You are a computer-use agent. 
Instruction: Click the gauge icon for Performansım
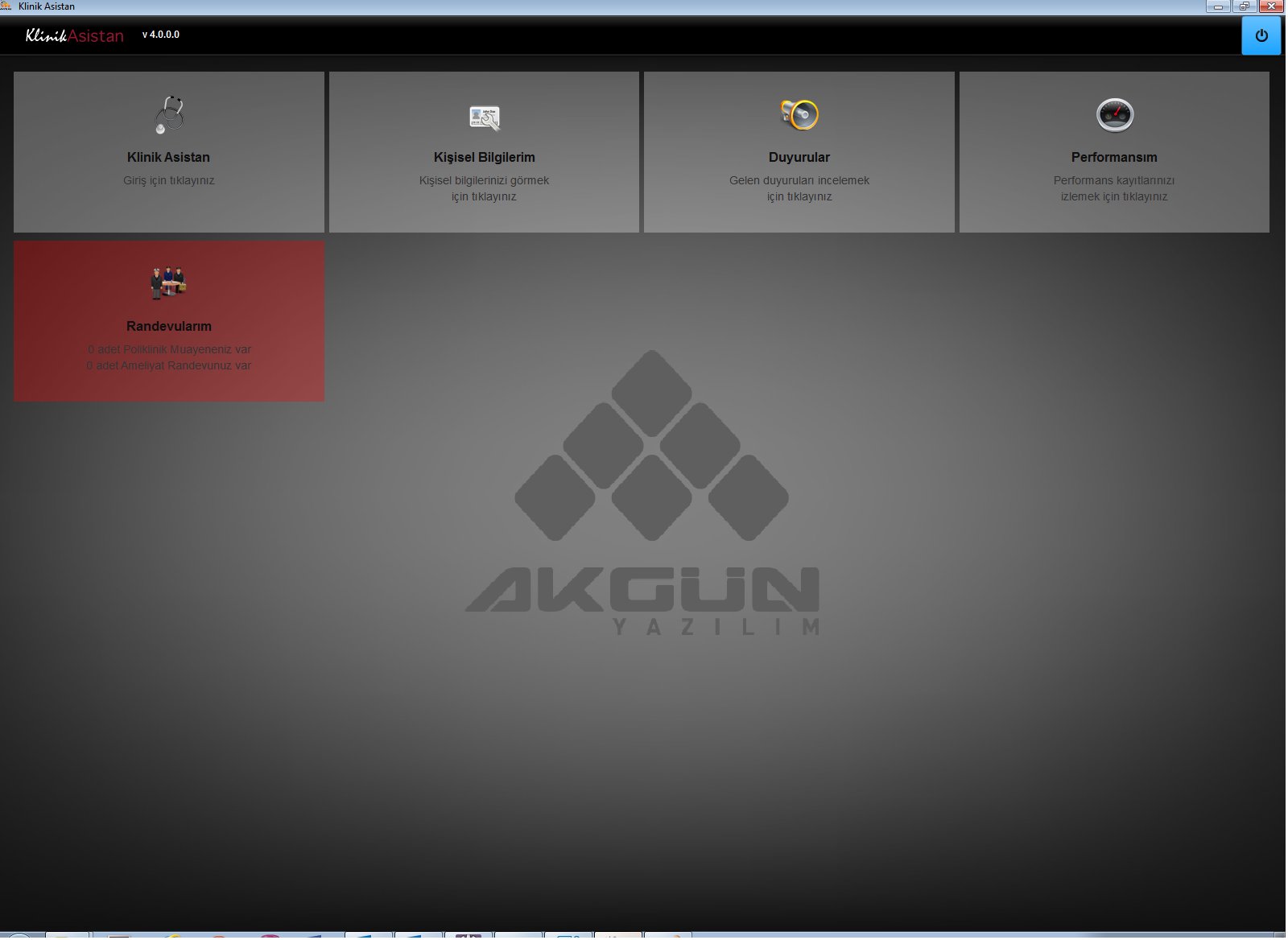tap(1115, 115)
